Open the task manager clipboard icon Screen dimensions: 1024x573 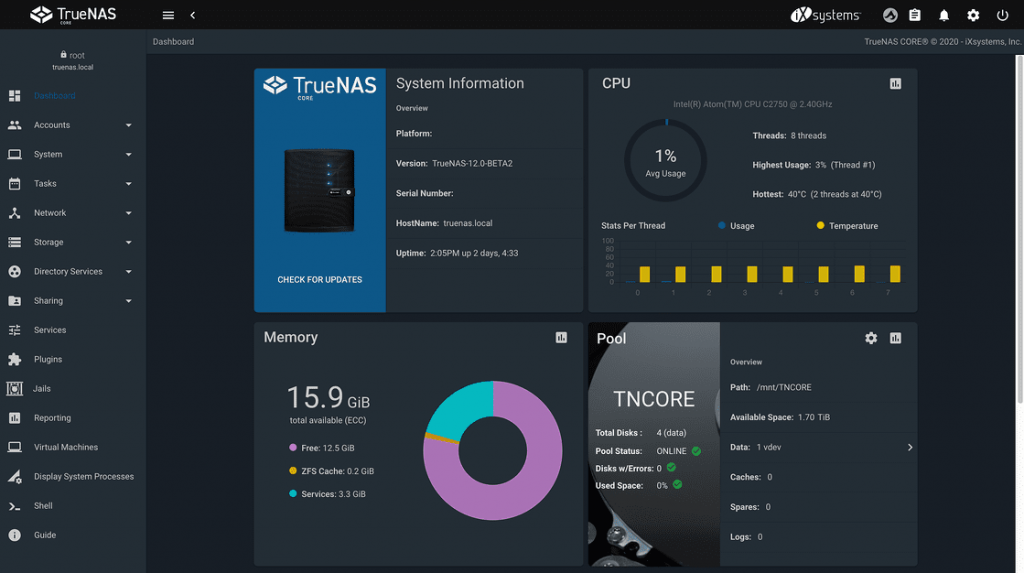click(915, 15)
